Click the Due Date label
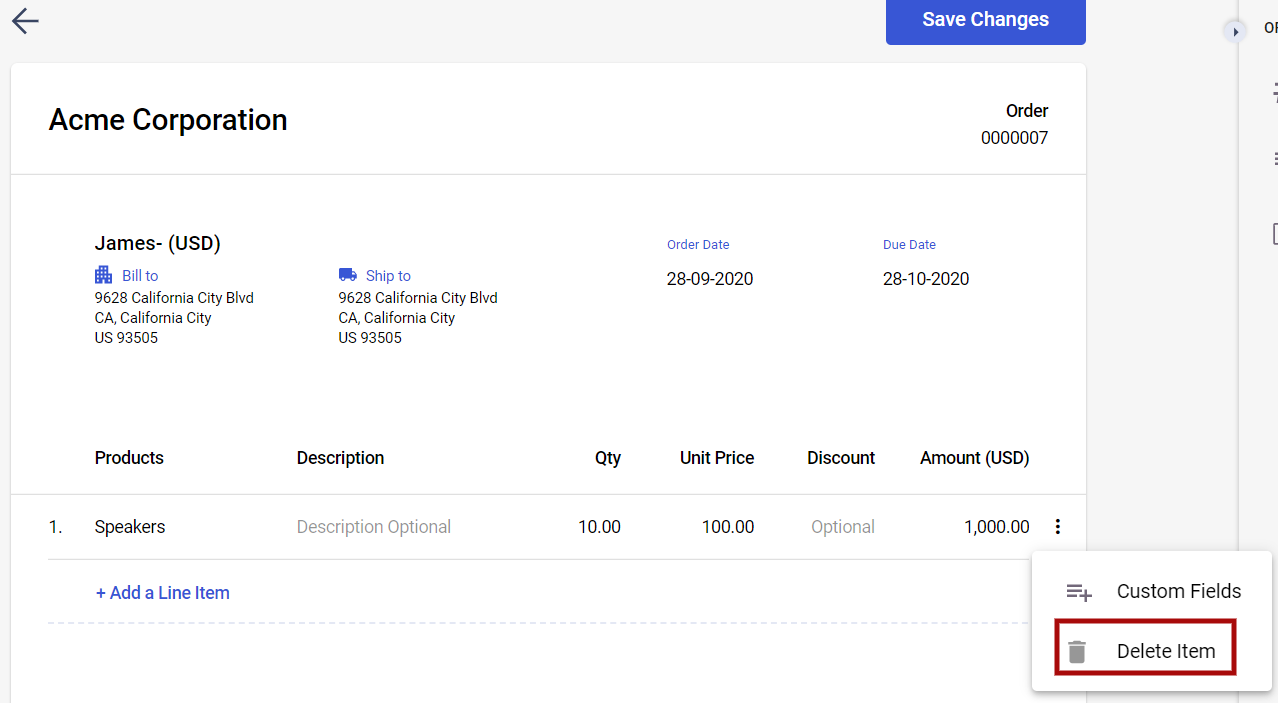 pyautogui.click(x=909, y=244)
